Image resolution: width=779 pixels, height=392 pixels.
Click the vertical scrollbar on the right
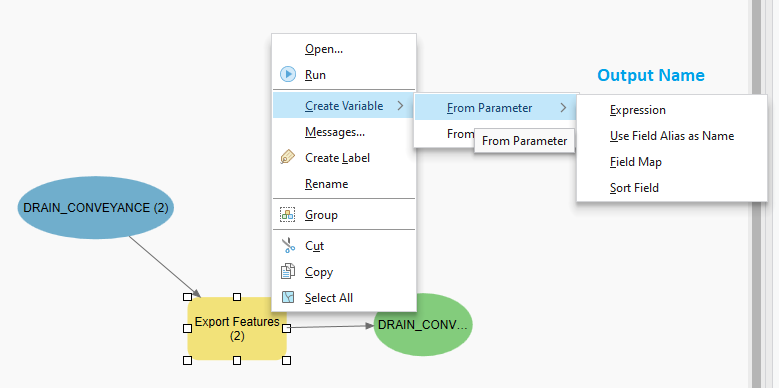pyautogui.click(x=756, y=194)
